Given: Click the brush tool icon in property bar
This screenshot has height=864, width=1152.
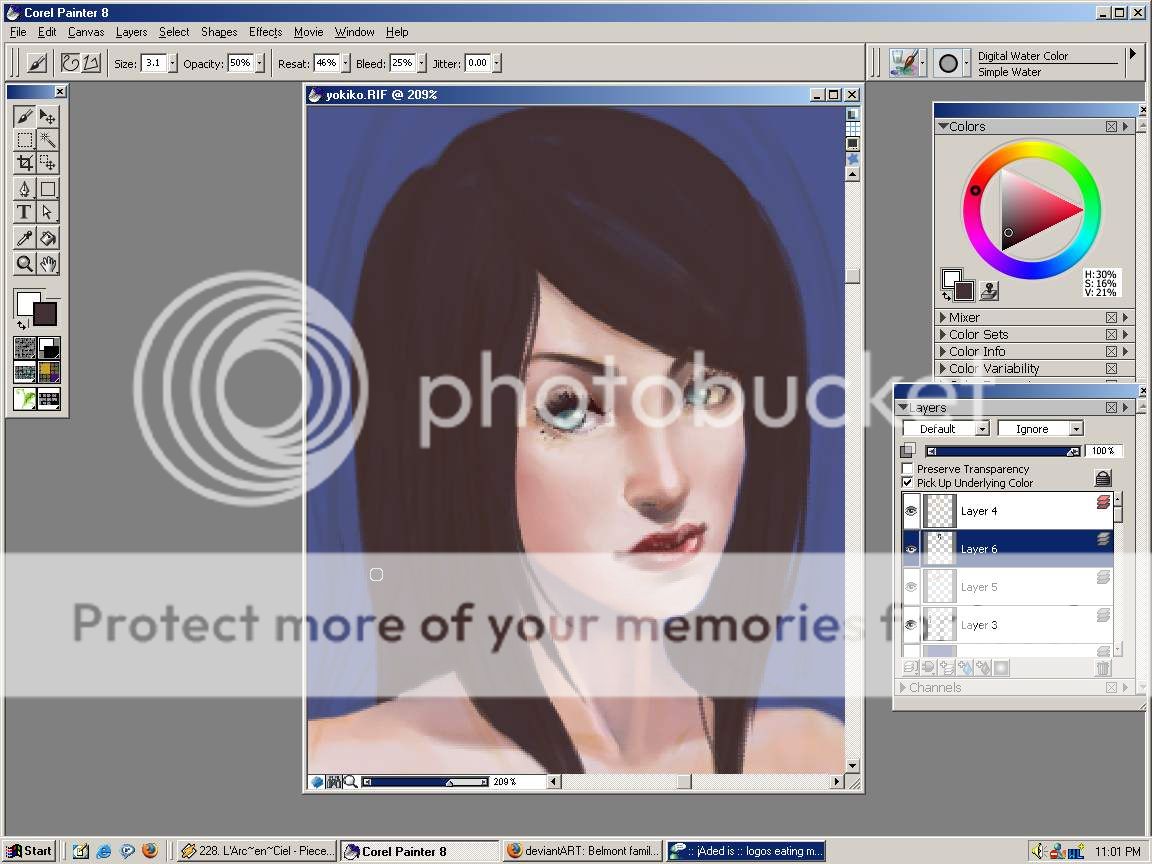Looking at the screenshot, I should tap(37, 63).
